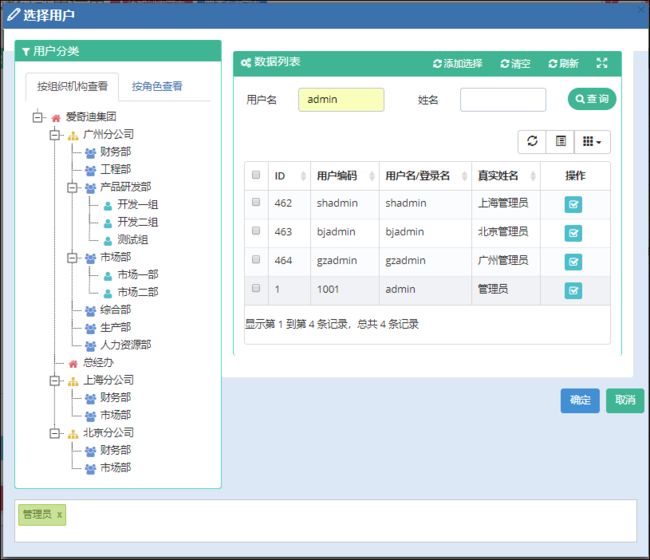Select 财务部 under 上海分公司
Image resolution: width=650 pixels, height=560 pixels.
click(116, 398)
